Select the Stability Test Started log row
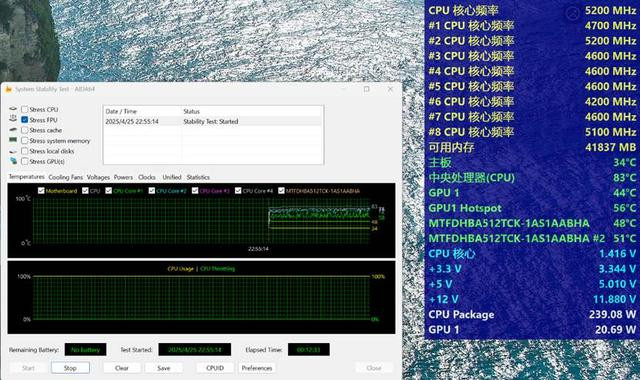 pyautogui.click(x=213, y=121)
